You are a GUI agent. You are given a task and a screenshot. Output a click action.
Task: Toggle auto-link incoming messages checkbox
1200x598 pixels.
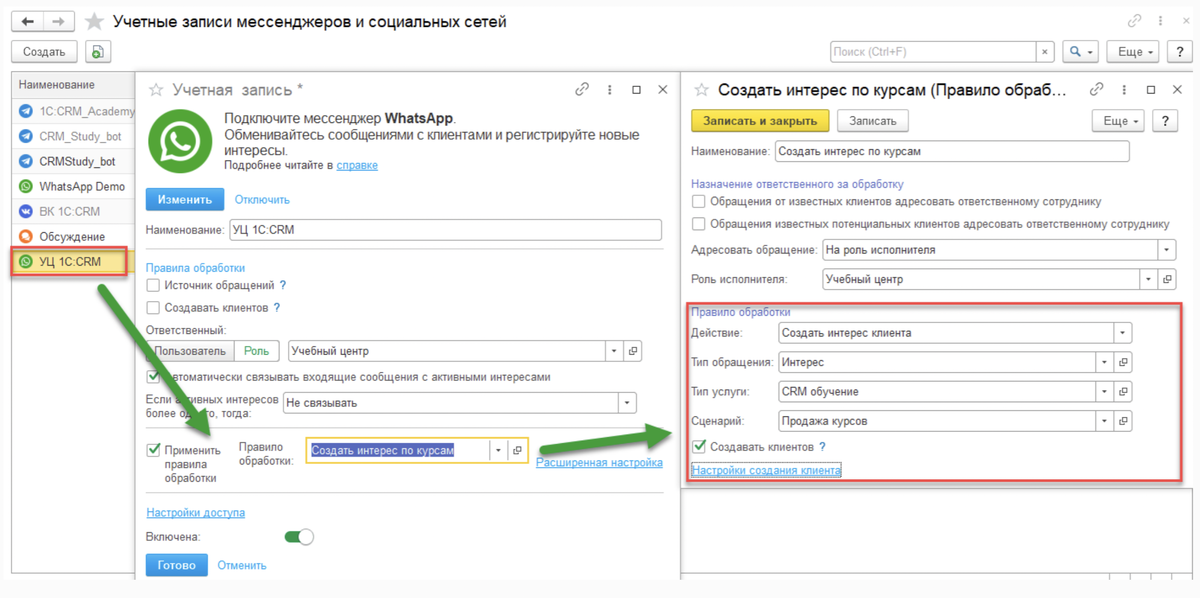point(153,377)
